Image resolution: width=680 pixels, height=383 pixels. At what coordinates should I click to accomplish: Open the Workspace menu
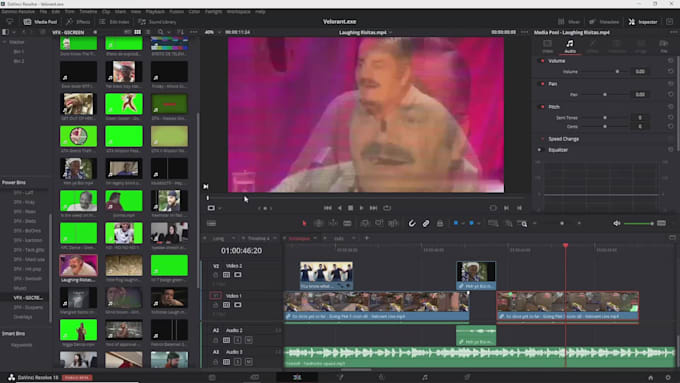pos(239,12)
